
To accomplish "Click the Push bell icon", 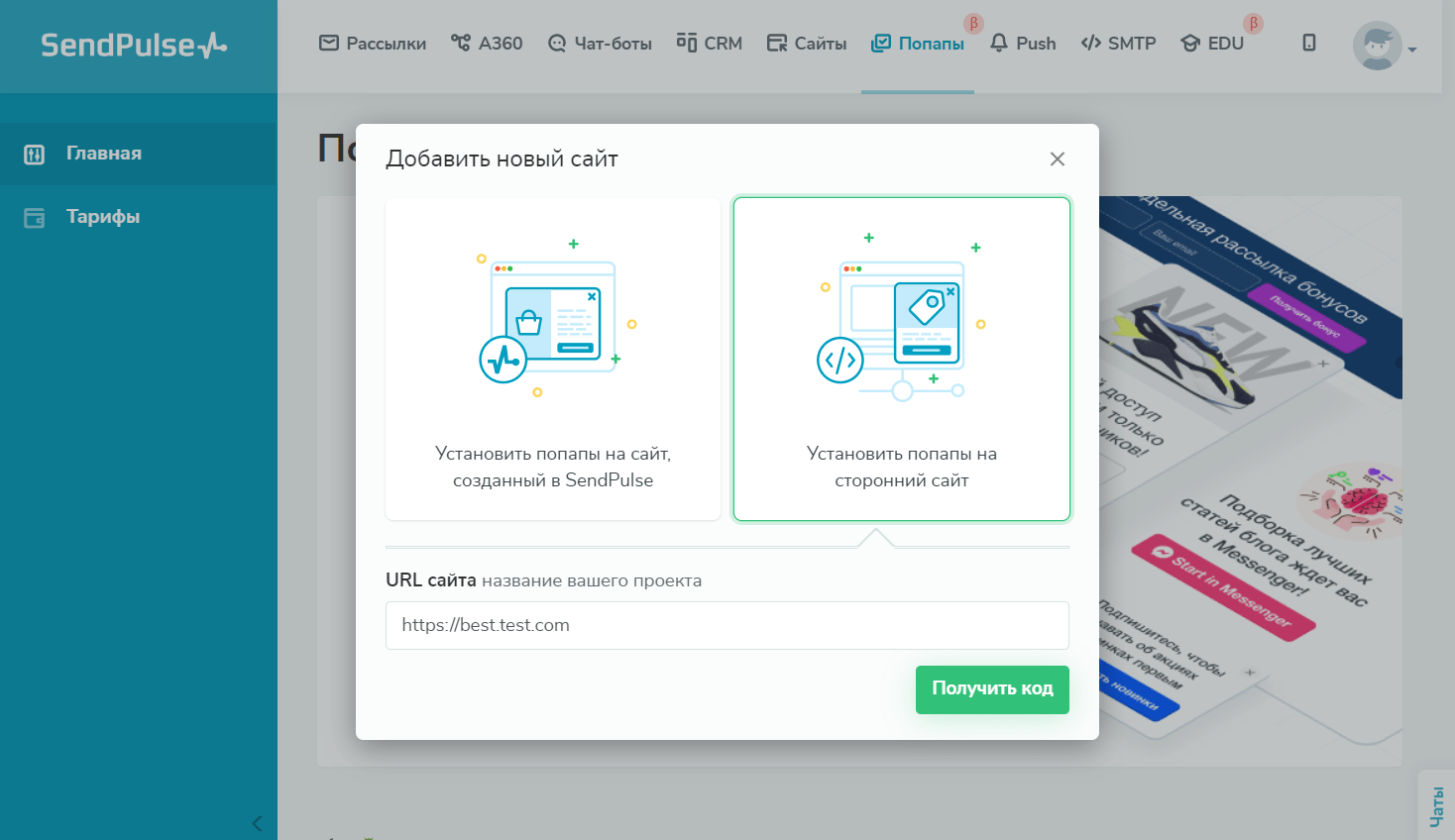I will [x=999, y=44].
